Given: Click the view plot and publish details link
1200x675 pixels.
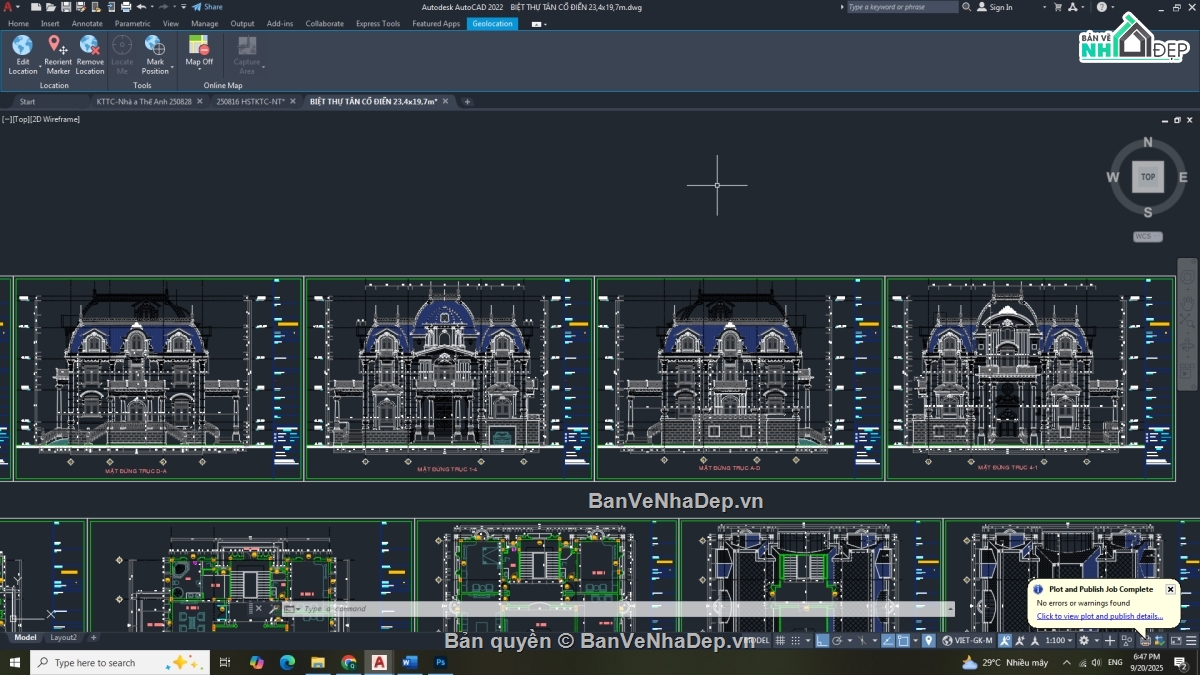Looking at the screenshot, I should tap(1099, 616).
